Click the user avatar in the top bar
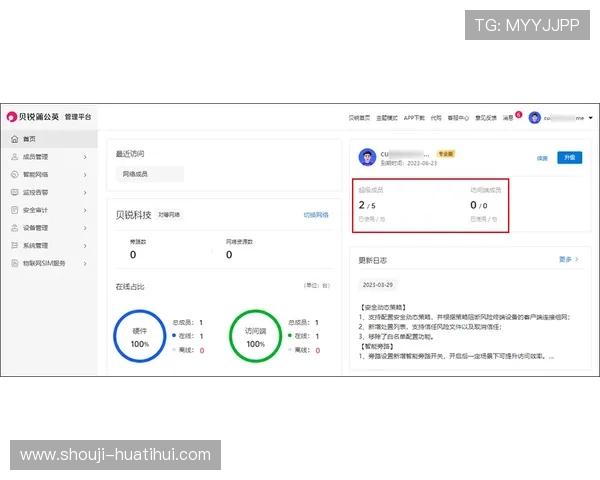 point(535,118)
